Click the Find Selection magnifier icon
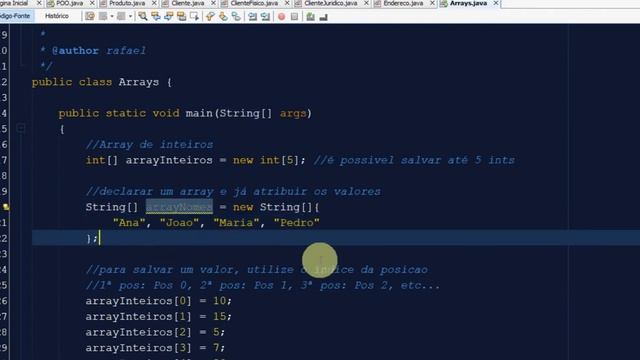This screenshot has height=360, width=640. tap(143, 16)
